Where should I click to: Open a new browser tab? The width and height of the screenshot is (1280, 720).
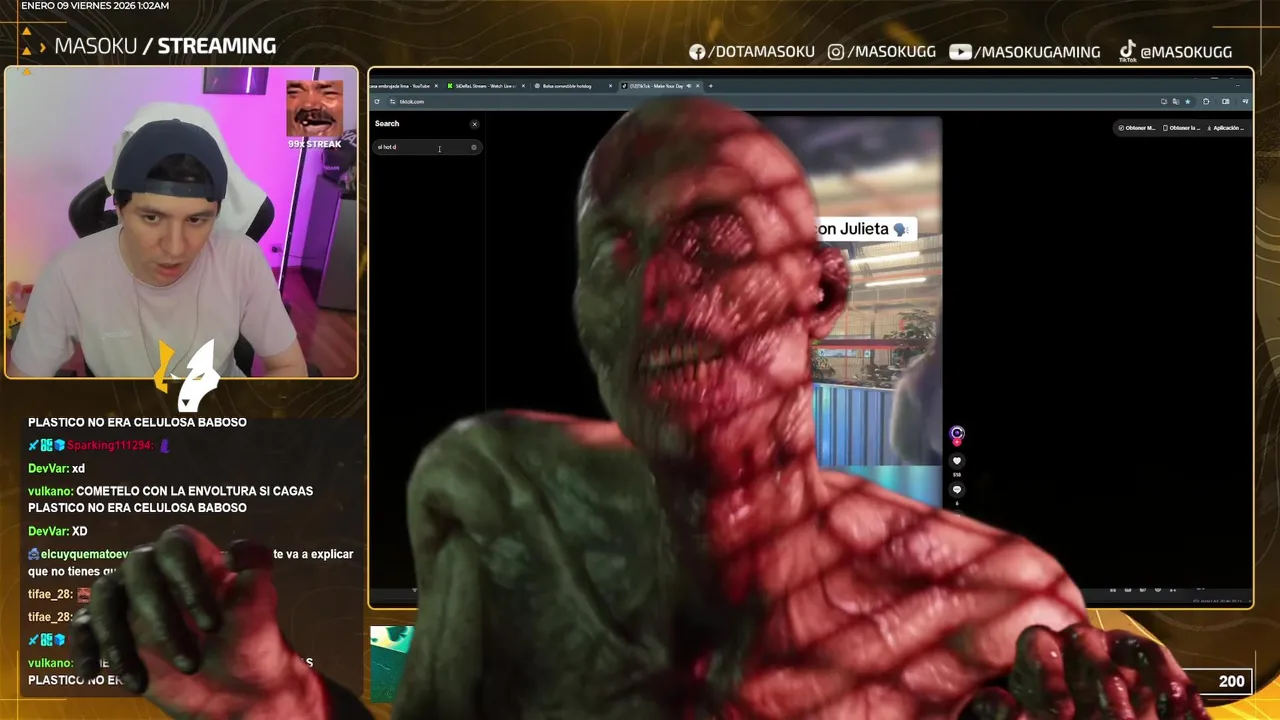tap(711, 86)
